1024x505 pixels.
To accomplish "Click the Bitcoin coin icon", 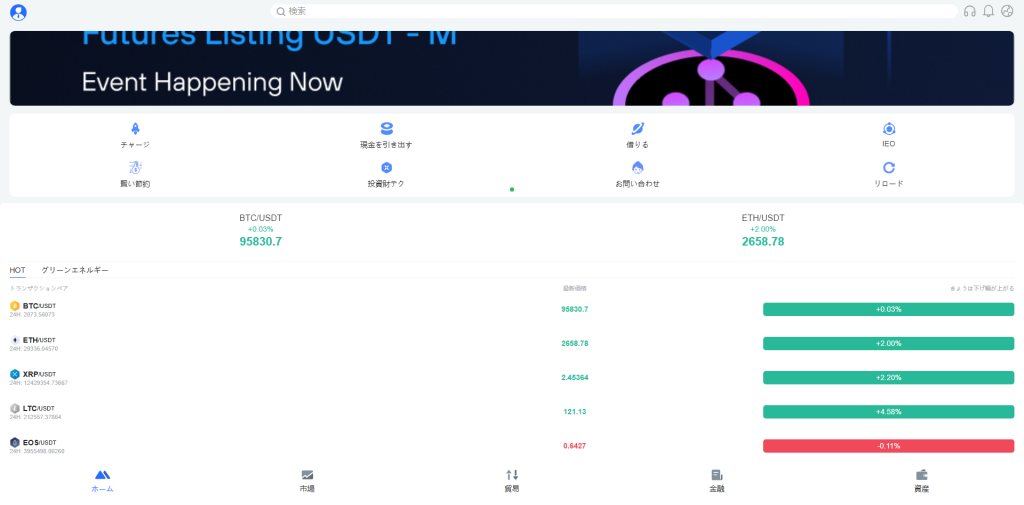I will tap(15, 306).
